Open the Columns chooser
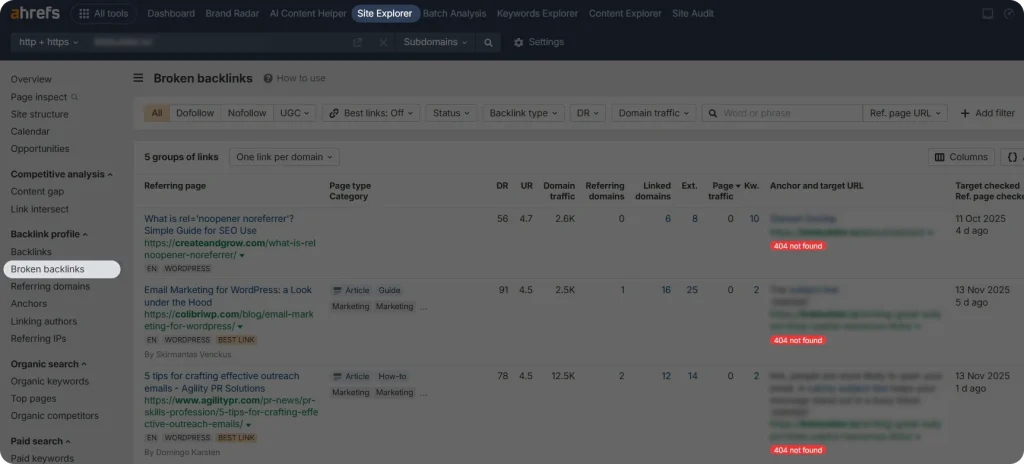 961,157
